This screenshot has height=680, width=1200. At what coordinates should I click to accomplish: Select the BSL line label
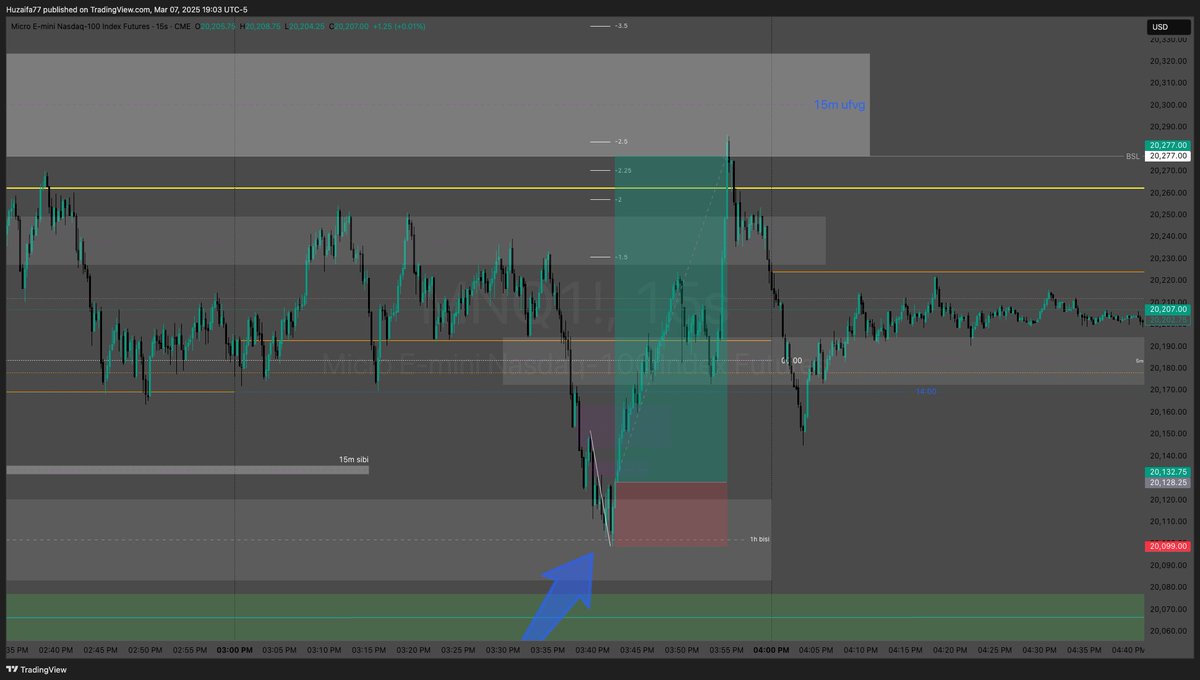tap(1132, 156)
